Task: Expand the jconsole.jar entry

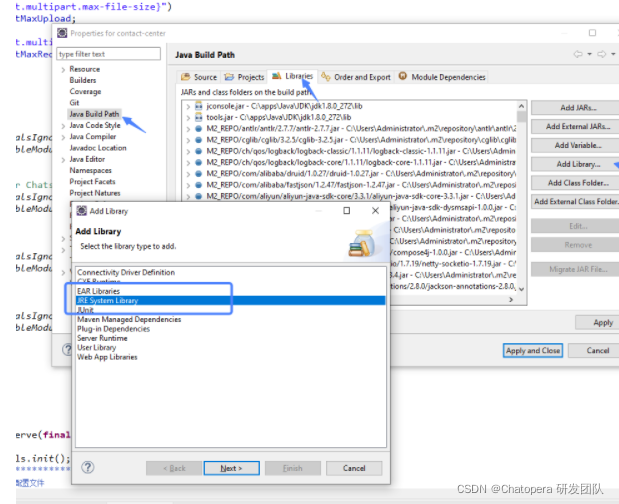Action: [188, 107]
